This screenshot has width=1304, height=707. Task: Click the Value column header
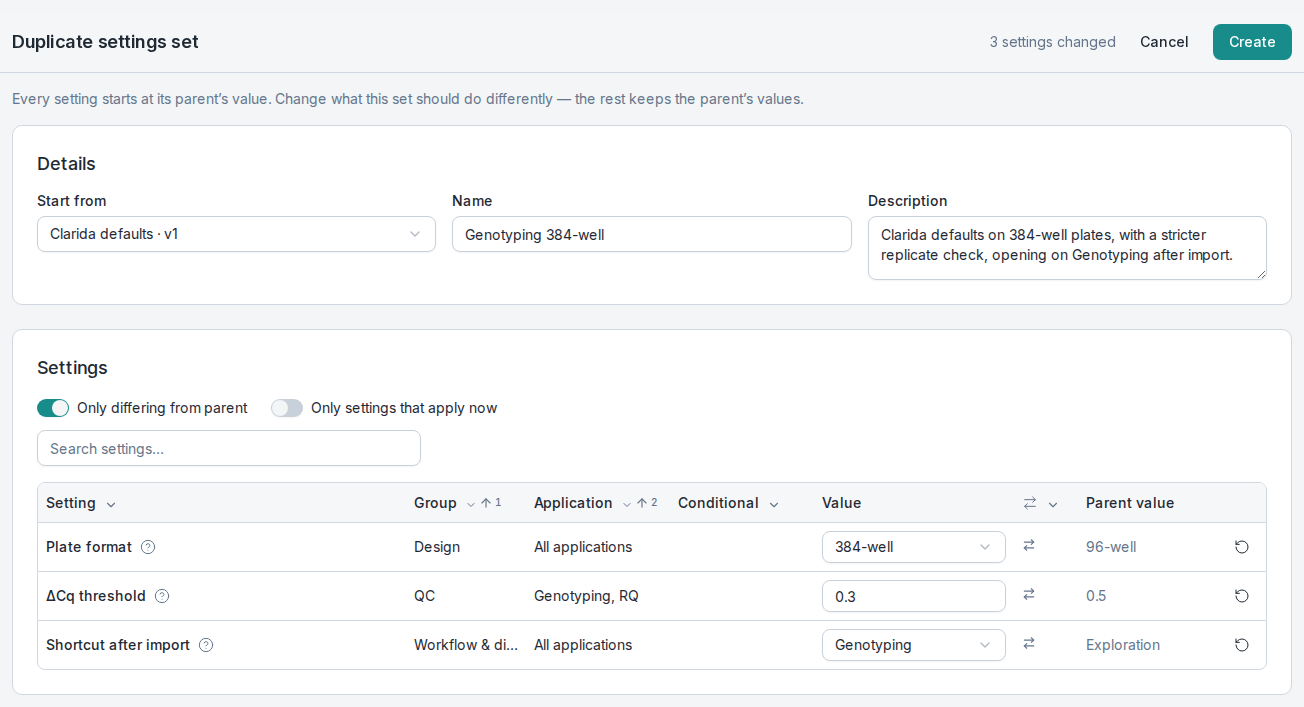point(841,503)
